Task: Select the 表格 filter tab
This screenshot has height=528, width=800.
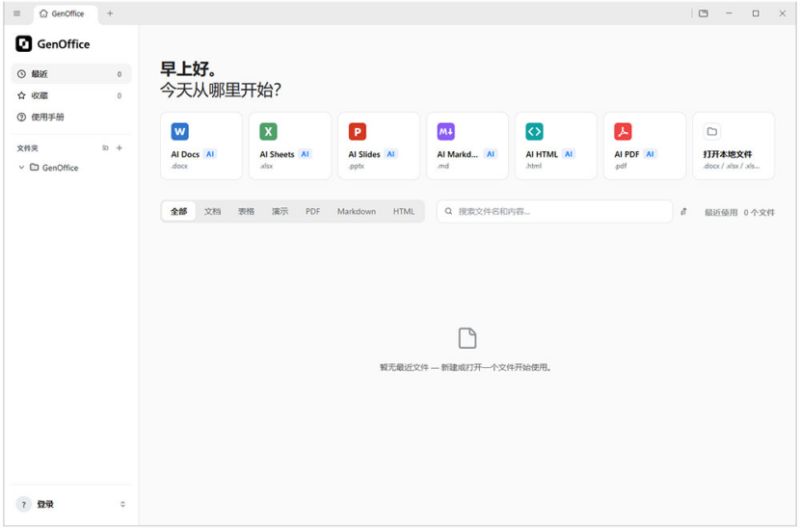Action: point(246,211)
